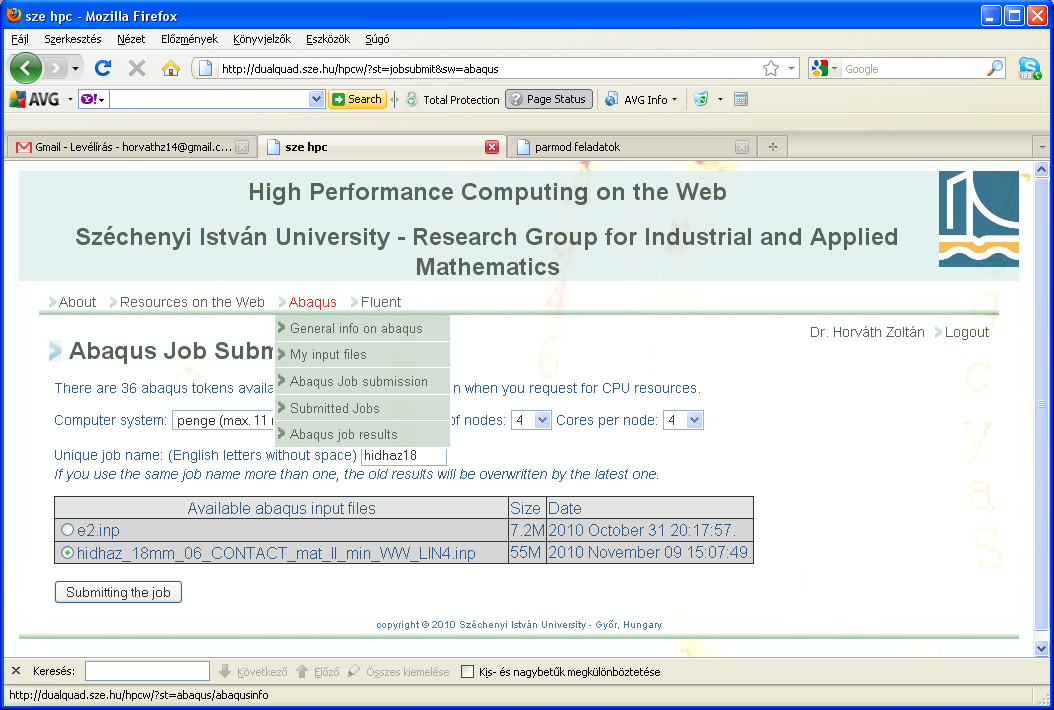Click the university logo image
1054x710 pixels.
pyautogui.click(x=979, y=219)
